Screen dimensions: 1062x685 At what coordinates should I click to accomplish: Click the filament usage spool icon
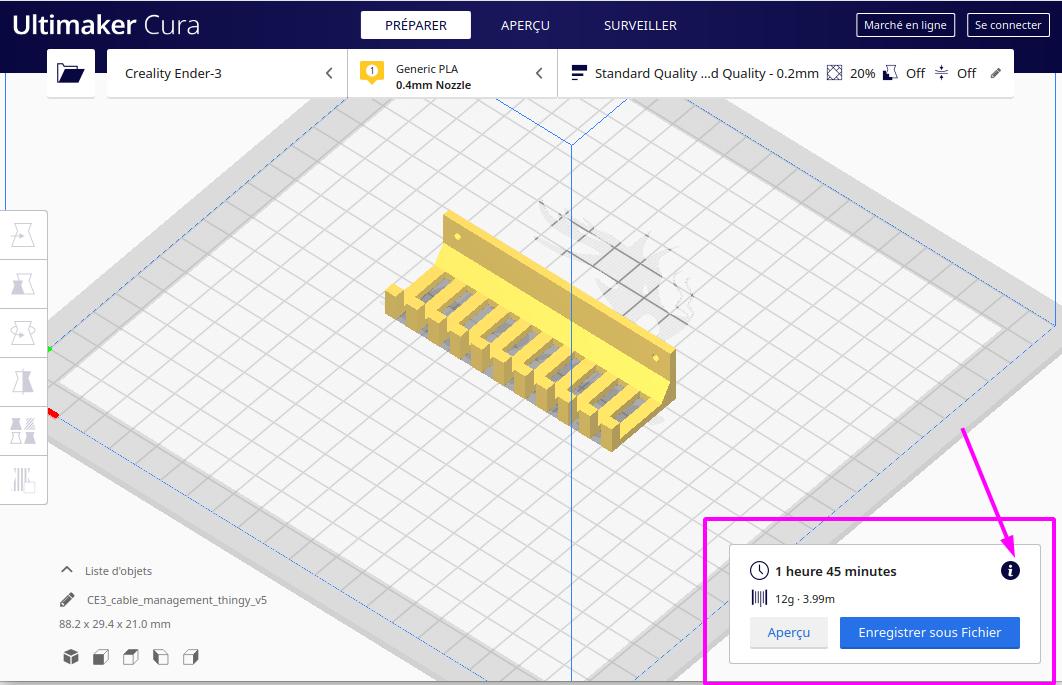pyautogui.click(x=759, y=598)
